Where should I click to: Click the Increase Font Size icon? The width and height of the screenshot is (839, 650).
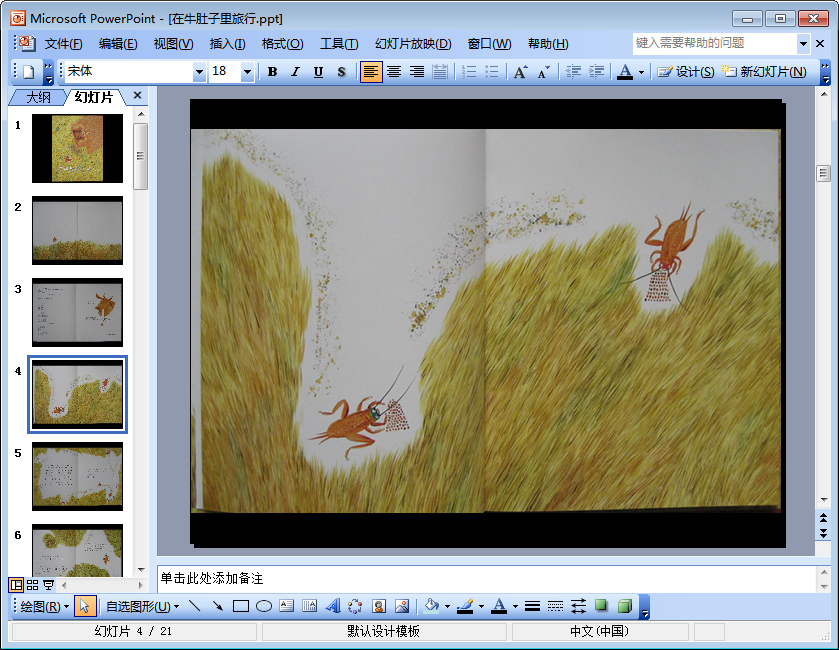(x=520, y=72)
